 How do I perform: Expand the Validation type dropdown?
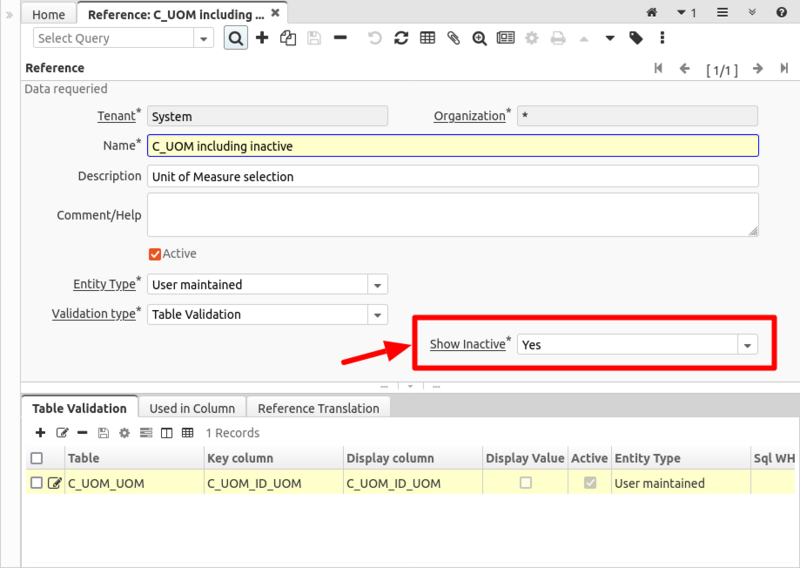(x=377, y=315)
